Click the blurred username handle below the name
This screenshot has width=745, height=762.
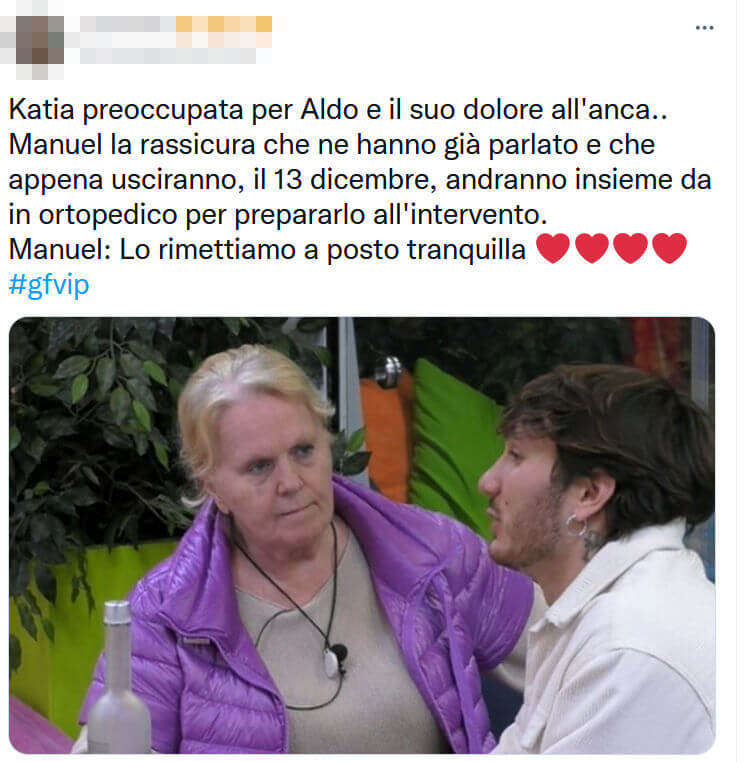point(168,56)
